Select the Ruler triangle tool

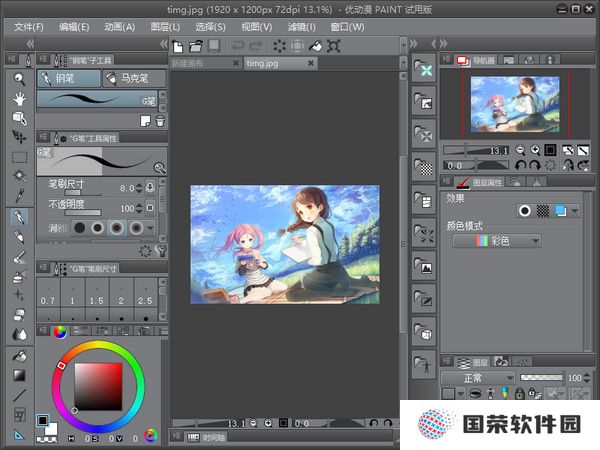(19, 435)
